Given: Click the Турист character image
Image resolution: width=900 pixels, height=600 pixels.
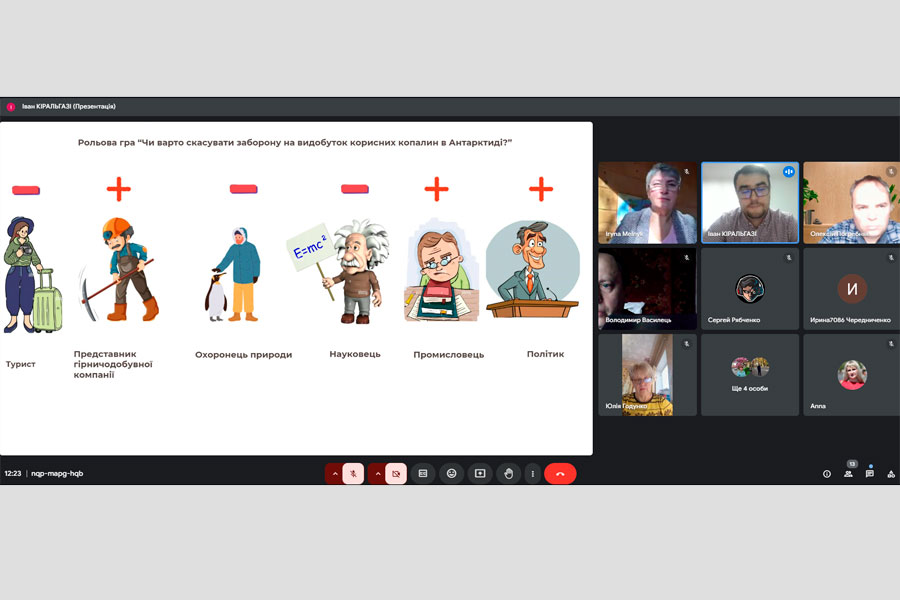Looking at the screenshot, I should pyautogui.click(x=32, y=274).
